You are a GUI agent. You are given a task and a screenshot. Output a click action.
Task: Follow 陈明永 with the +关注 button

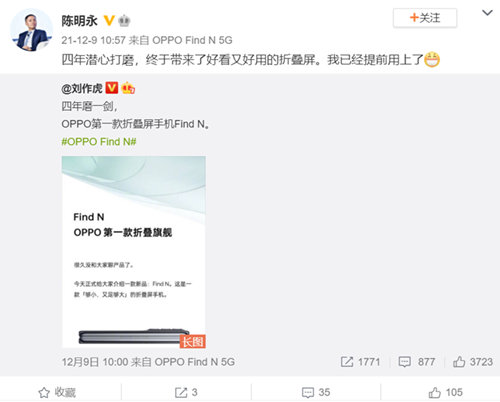[x=425, y=18]
